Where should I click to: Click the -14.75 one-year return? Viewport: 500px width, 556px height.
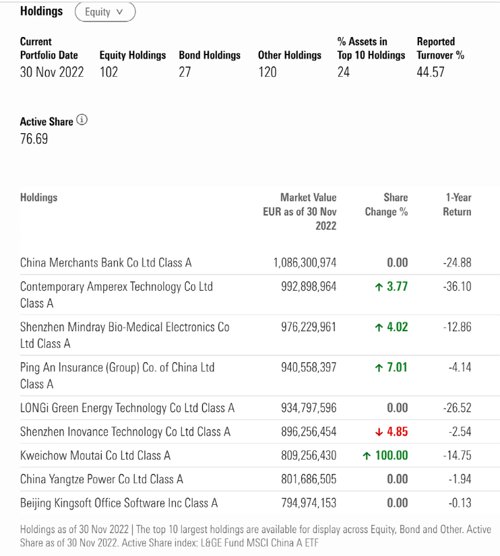pyautogui.click(x=457, y=455)
